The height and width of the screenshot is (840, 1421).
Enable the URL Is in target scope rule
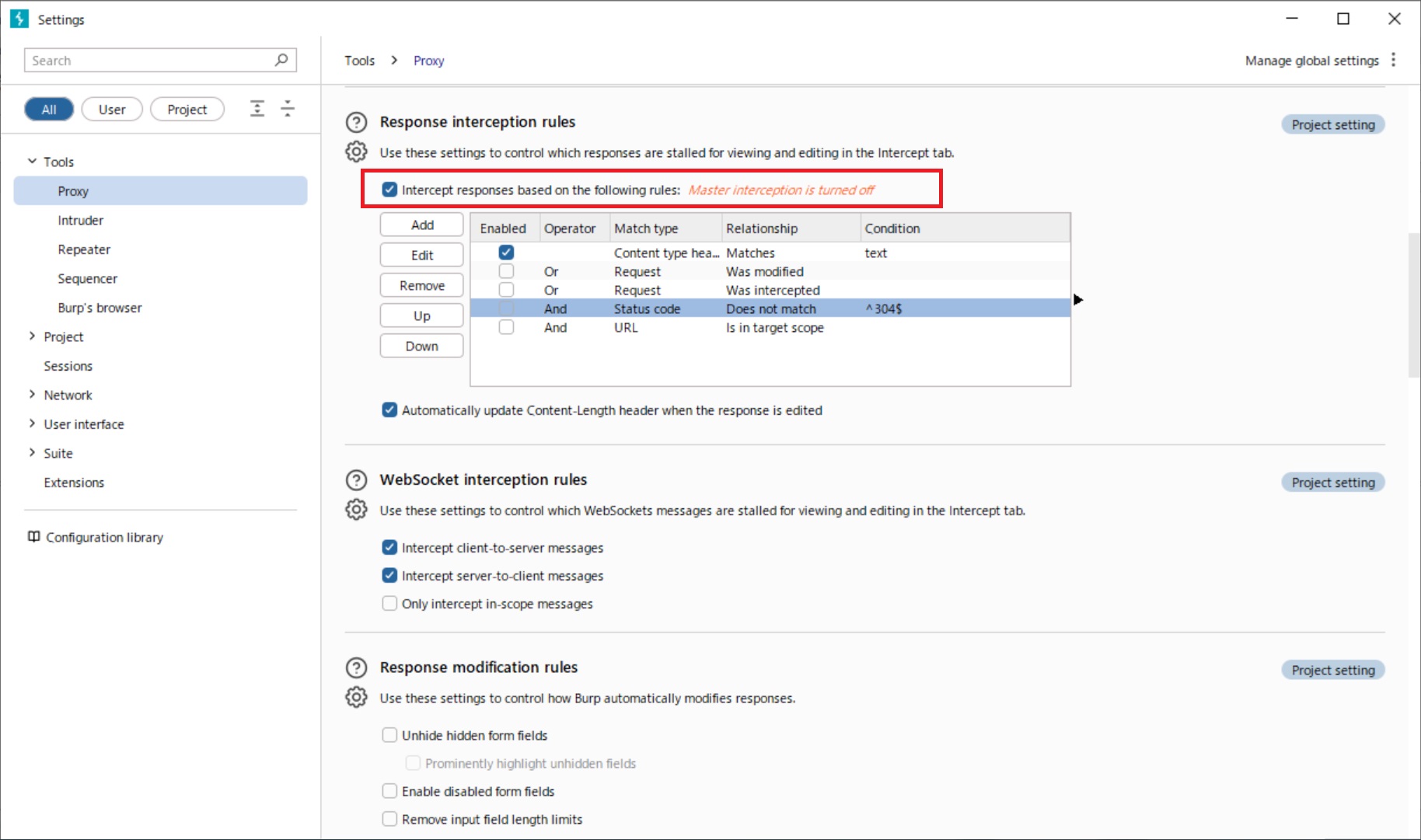point(506,327)
